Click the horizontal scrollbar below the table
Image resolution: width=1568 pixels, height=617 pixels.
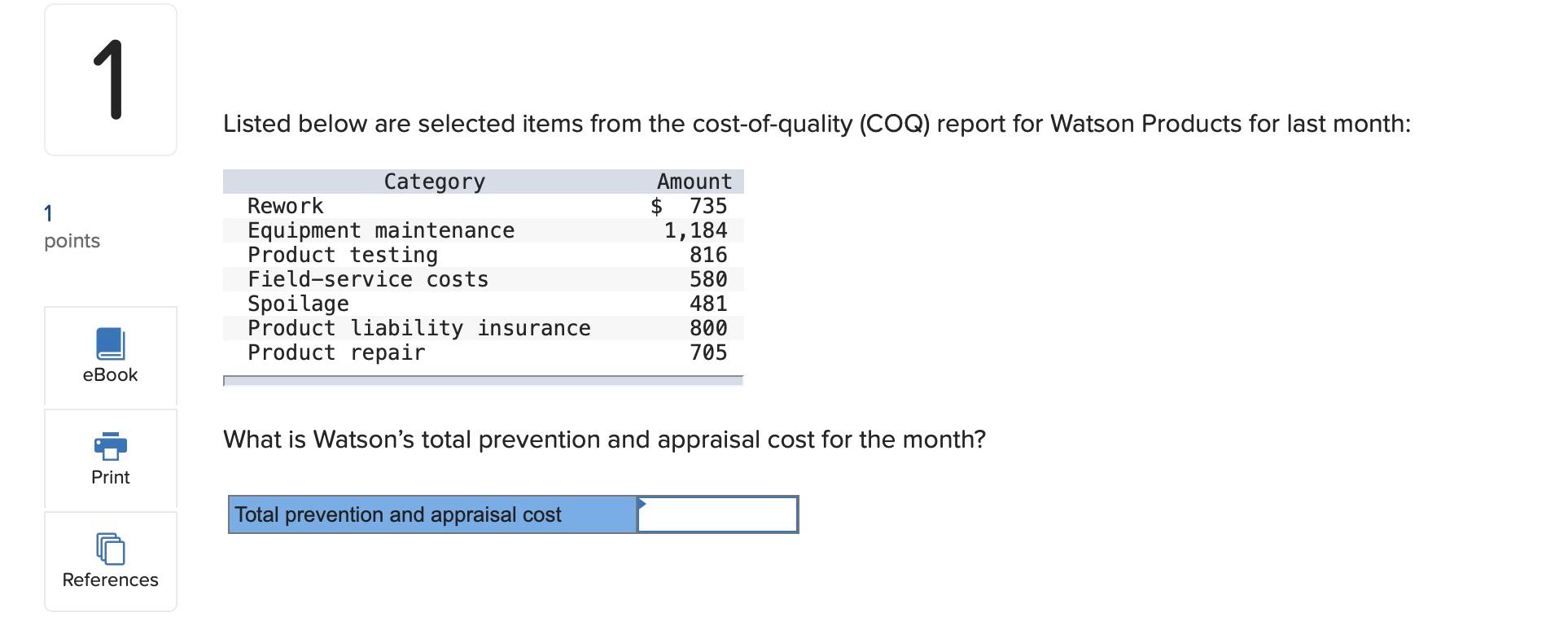click(483, 379)
